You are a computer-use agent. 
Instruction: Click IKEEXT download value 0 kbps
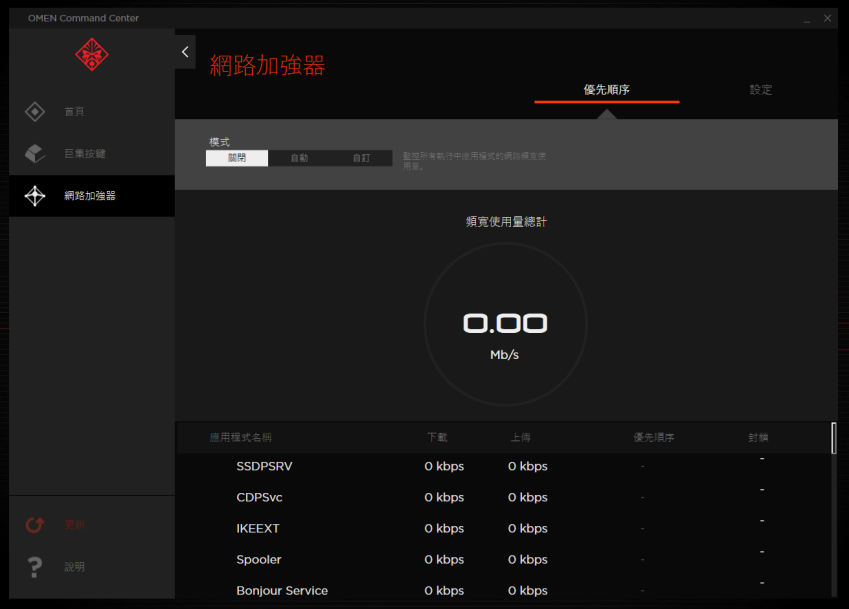coord(444,528)
